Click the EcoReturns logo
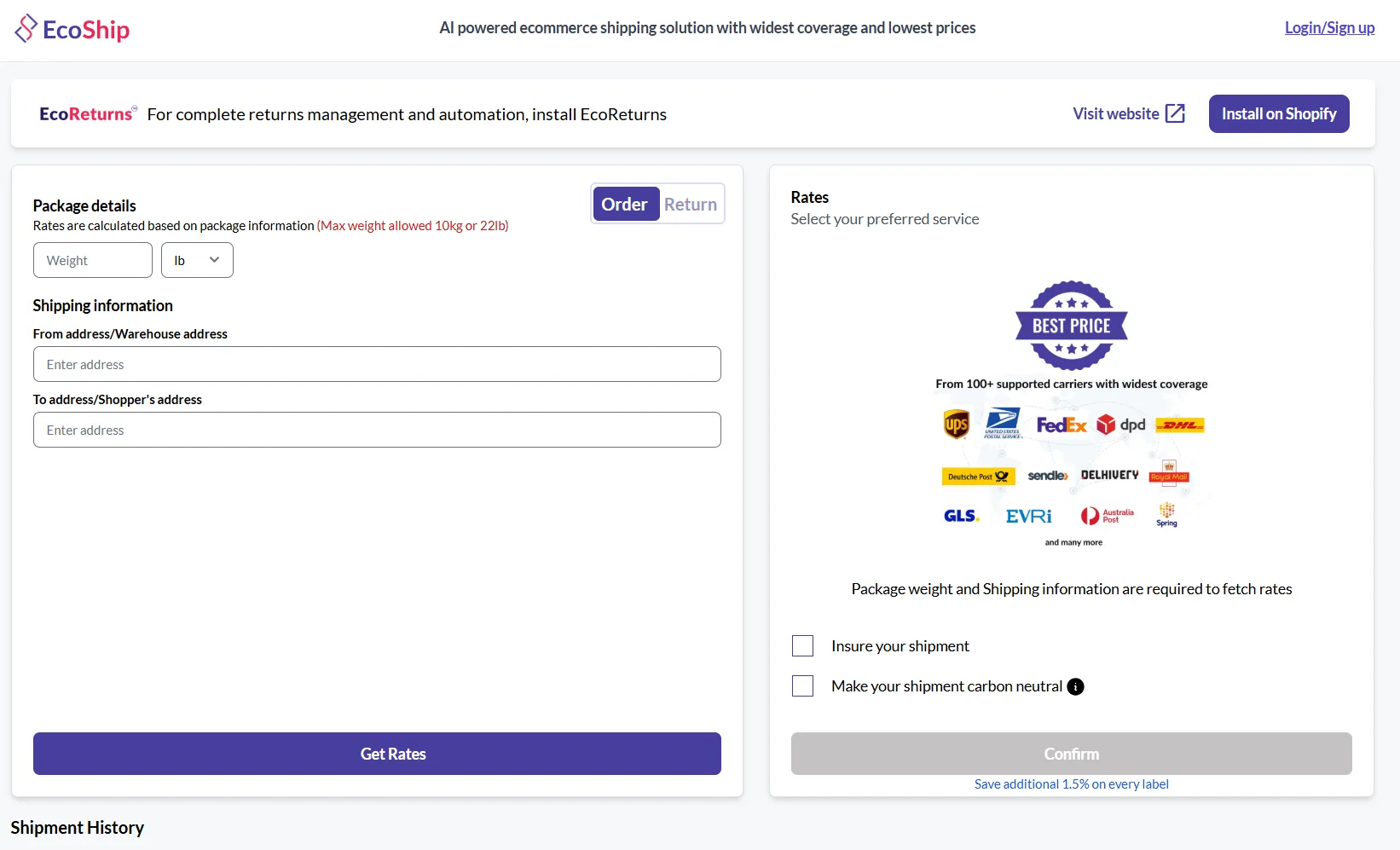The image size is (1400, 850). 88,113
